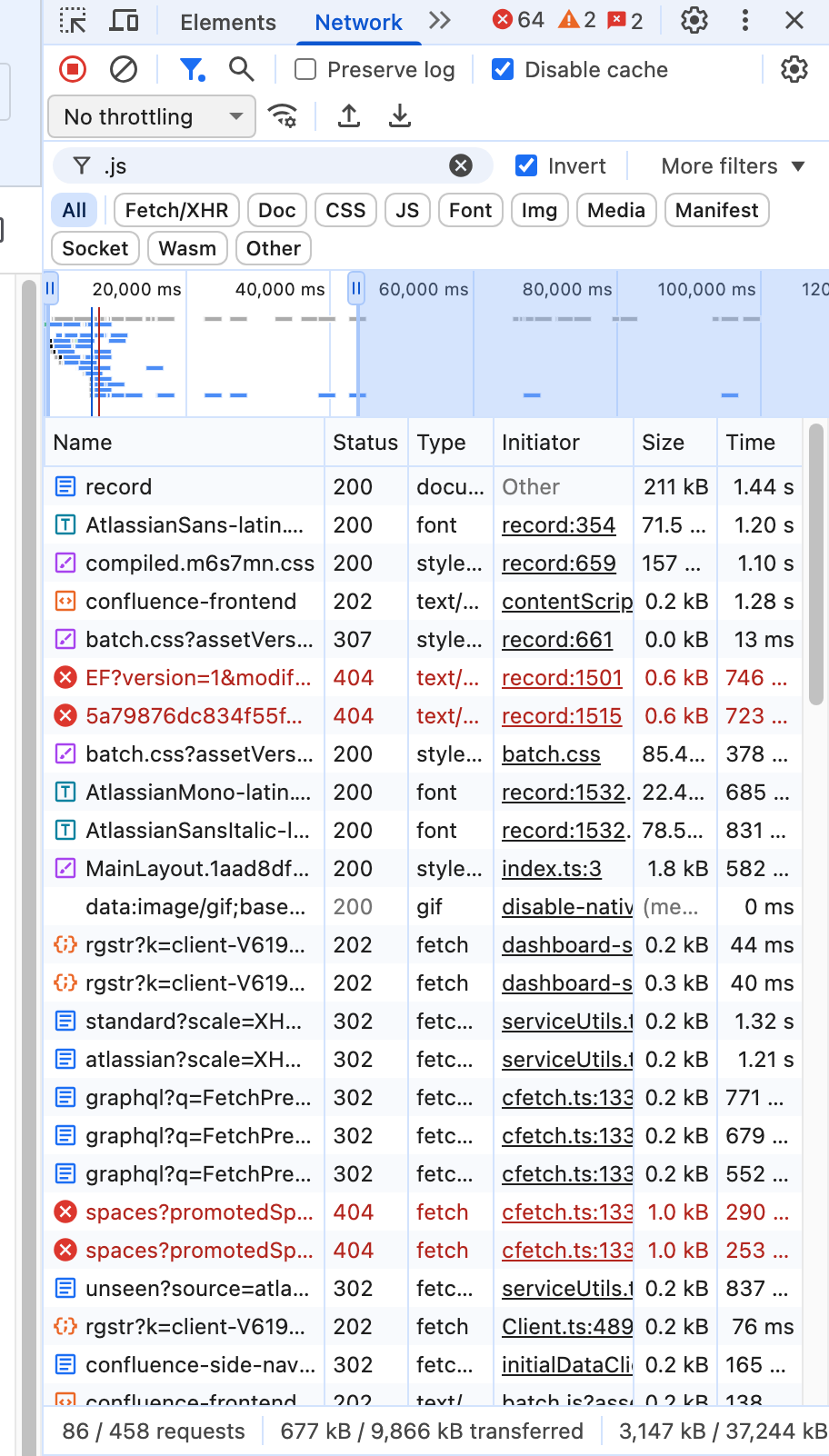This screenshot has height=1456, width=829.
Task: Select the Font type filter
Action: (470, 211)
